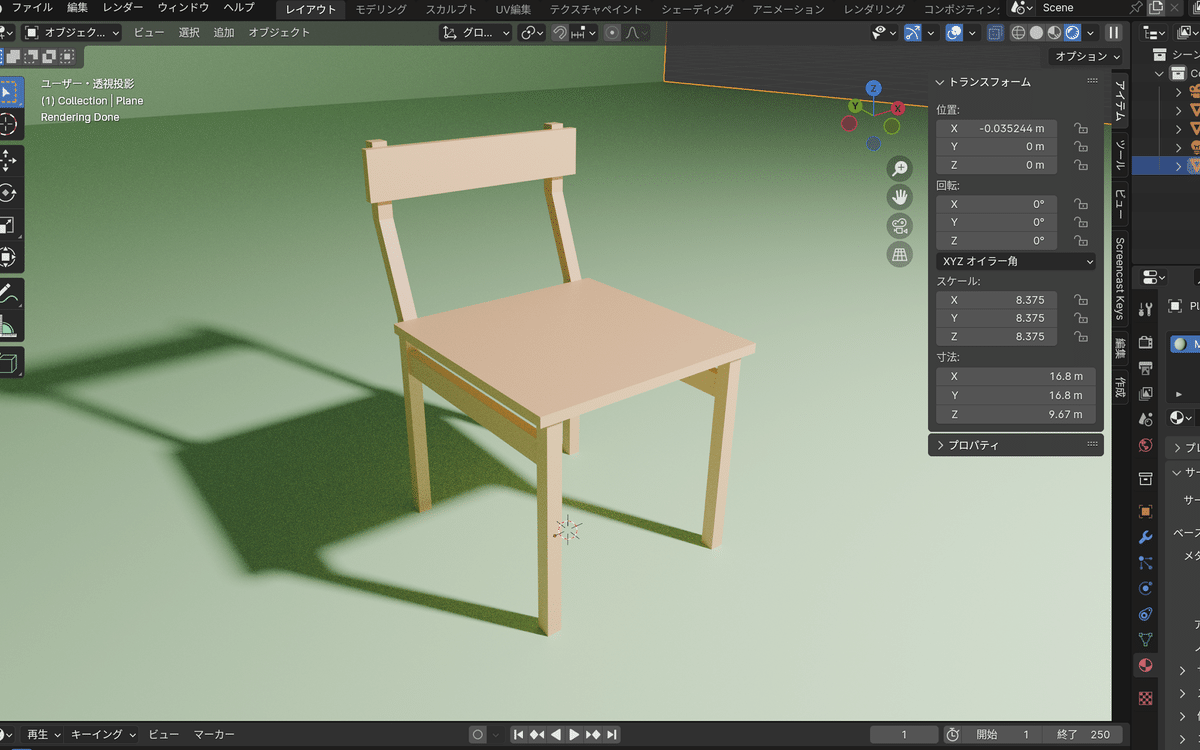Viewport: 1200px width, 750px height.
Task: Open the Render properties tab icon
Action: (1146, 343)
